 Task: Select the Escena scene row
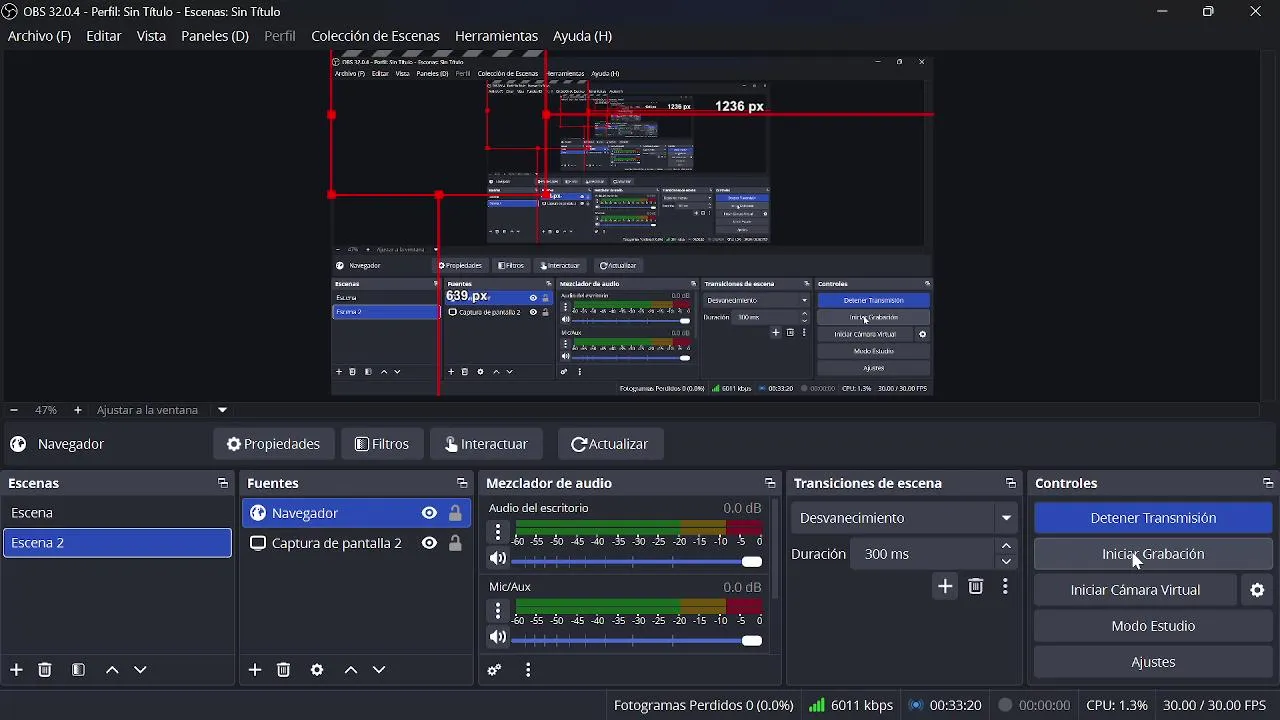pyautogui.click(x=117, y=513)
